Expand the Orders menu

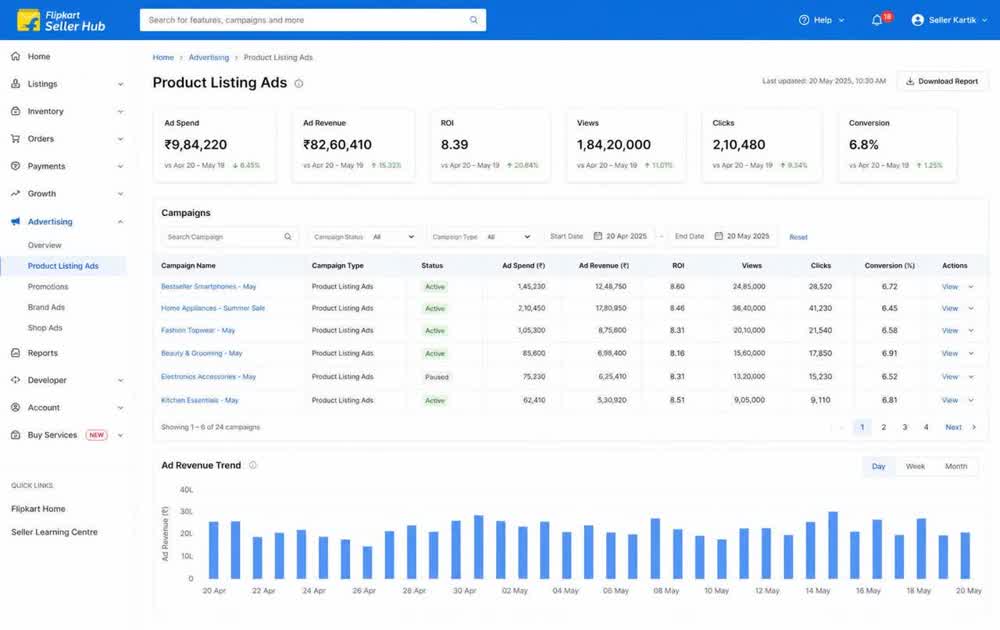[x=121, y=139]
